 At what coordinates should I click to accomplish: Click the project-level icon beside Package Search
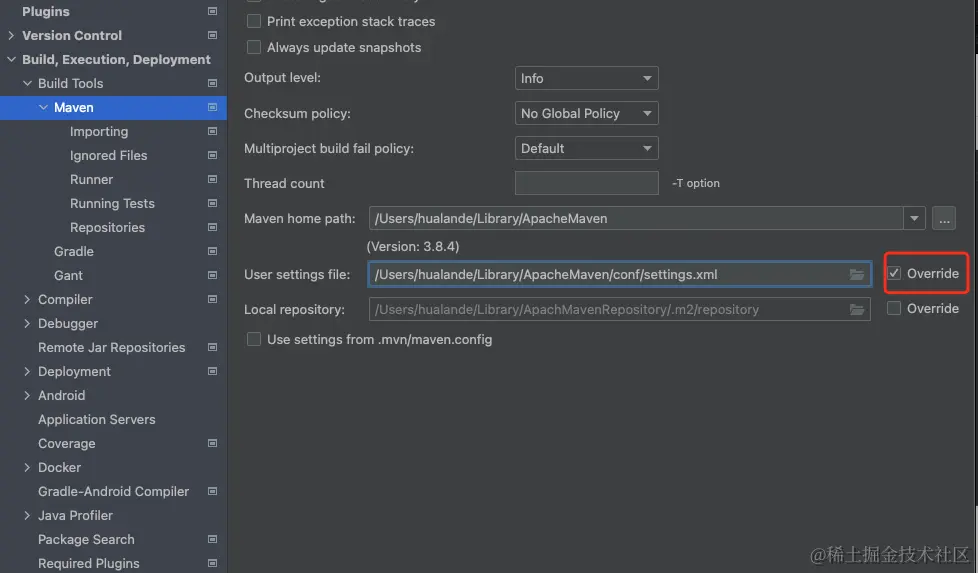212,539
